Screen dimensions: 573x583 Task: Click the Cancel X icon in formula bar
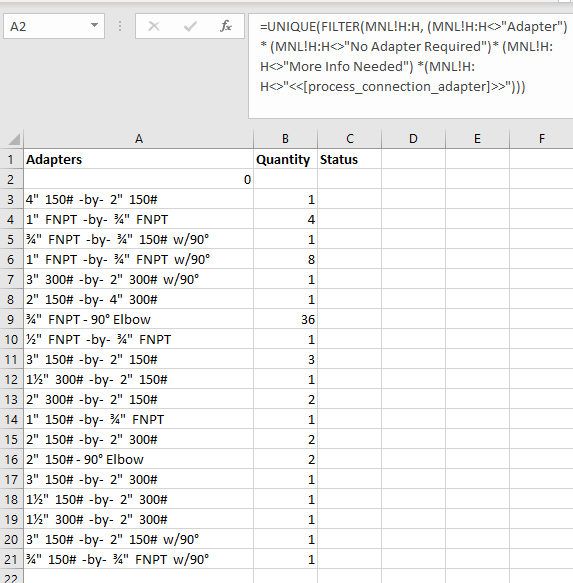154,26
